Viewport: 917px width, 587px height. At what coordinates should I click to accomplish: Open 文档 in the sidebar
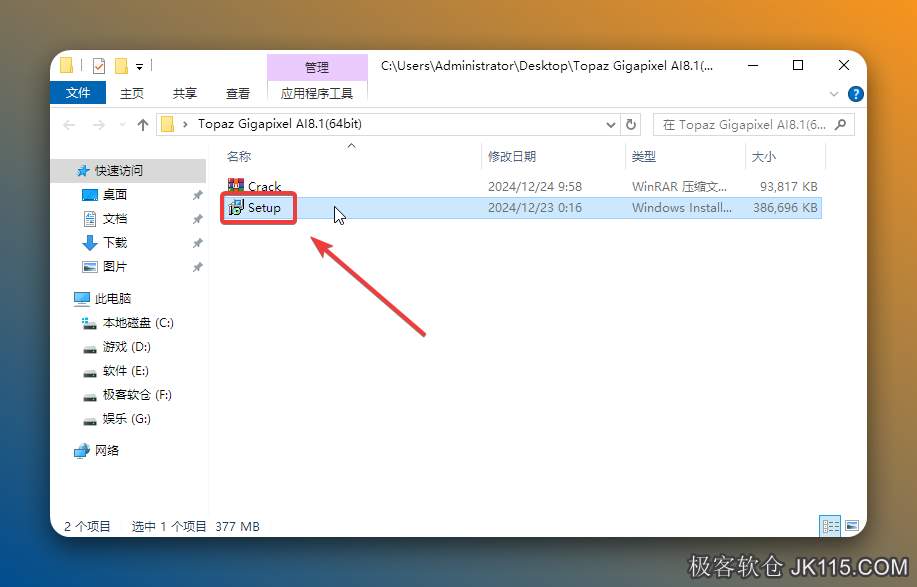click(115, 218)
